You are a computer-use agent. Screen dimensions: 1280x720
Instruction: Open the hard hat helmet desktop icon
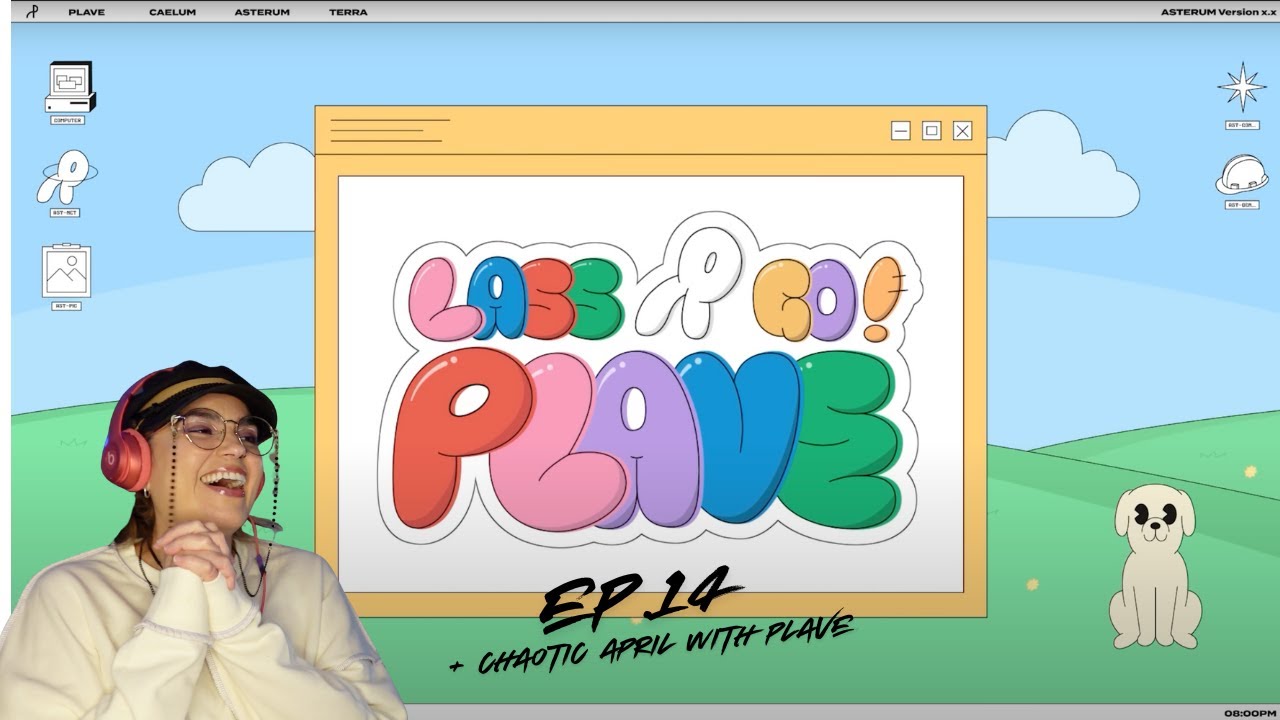(x=1242, y=175)
